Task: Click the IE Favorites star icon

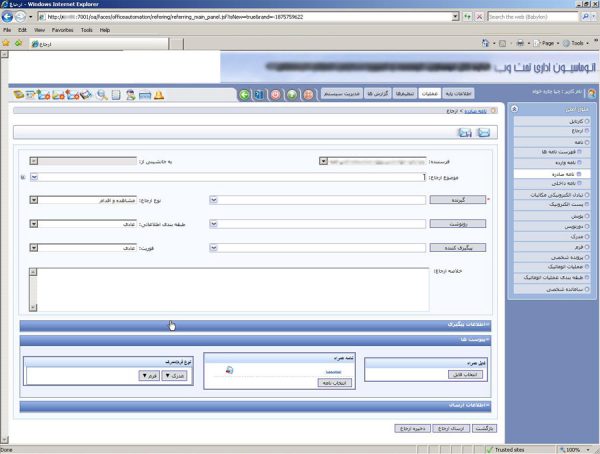Action: [6, 43]
